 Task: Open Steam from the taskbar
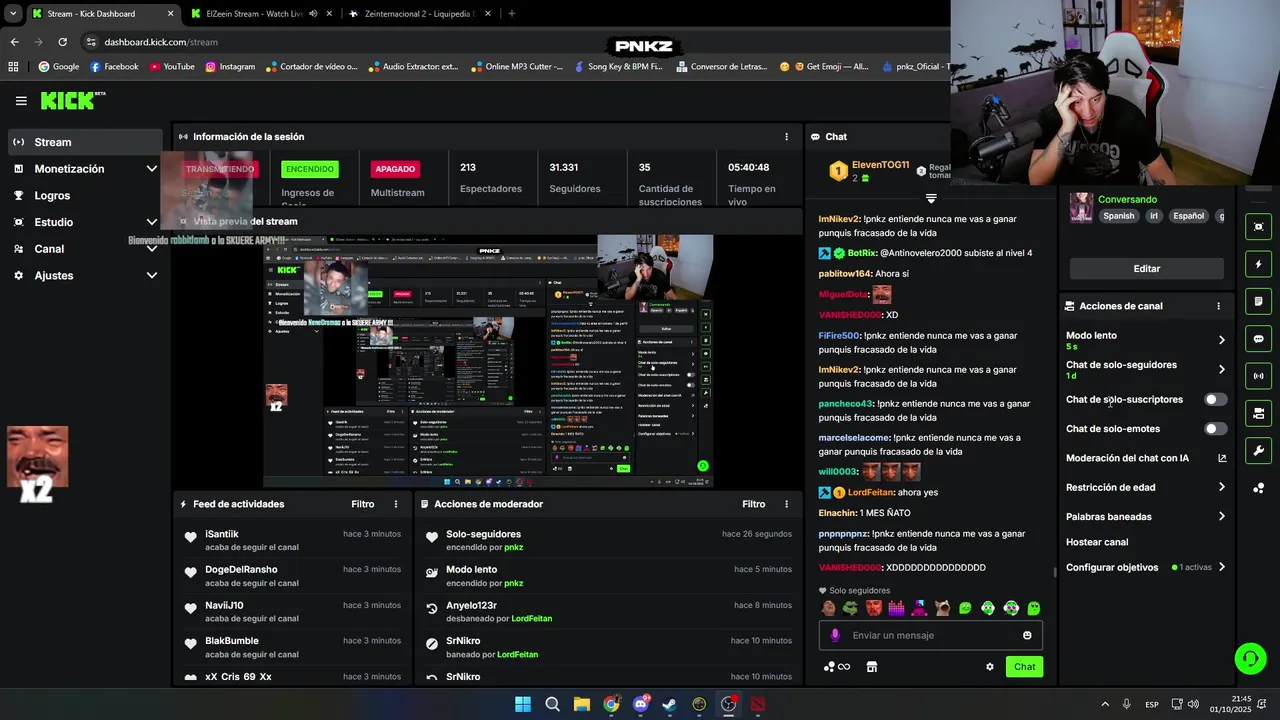click(x=669, y=704)
